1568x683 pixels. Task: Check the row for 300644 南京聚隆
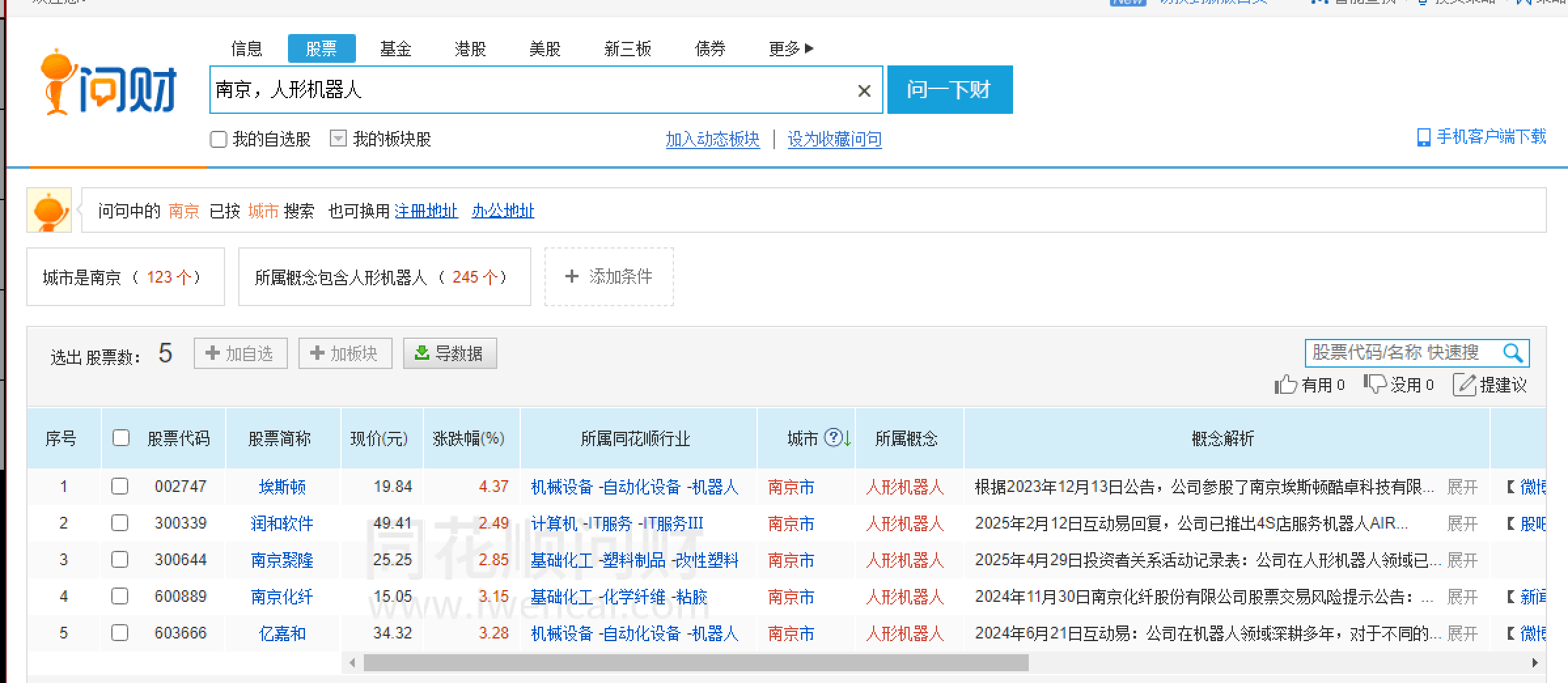(120, 559)
